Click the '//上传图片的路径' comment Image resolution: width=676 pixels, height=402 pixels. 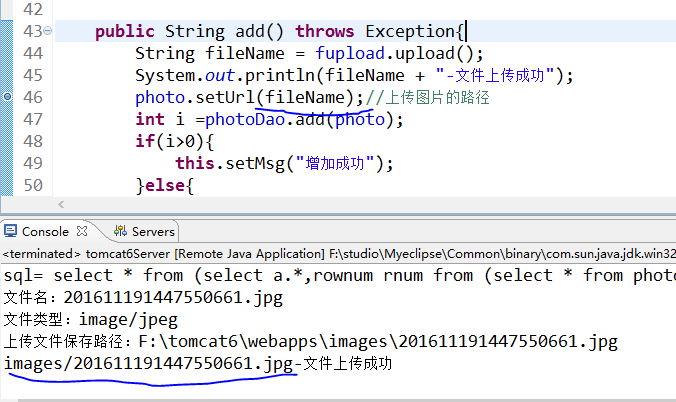pyautogui.click(x=428, y=97)
